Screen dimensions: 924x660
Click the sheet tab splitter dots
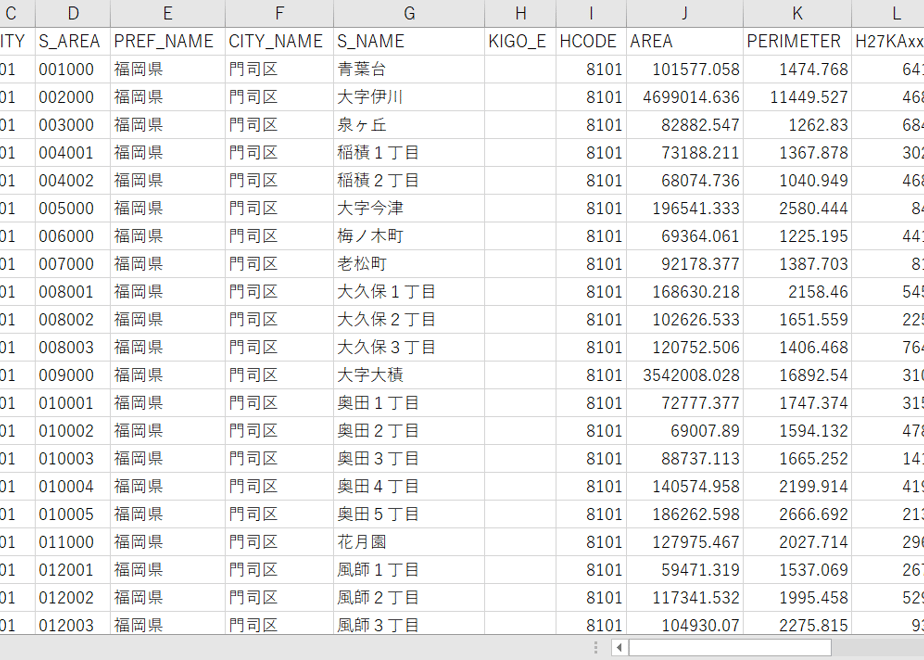click(x=596, y=648)
